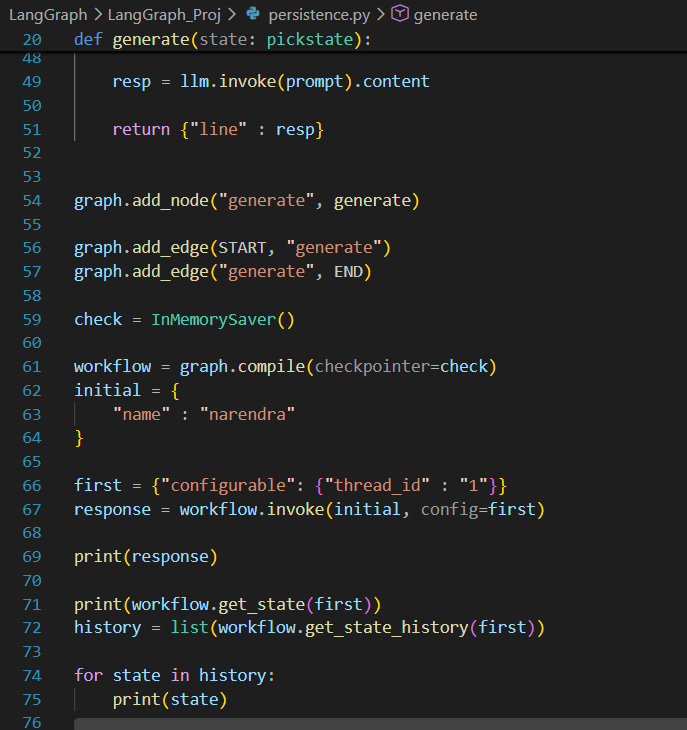Select persistence.py in the breadcrumb

319,15
